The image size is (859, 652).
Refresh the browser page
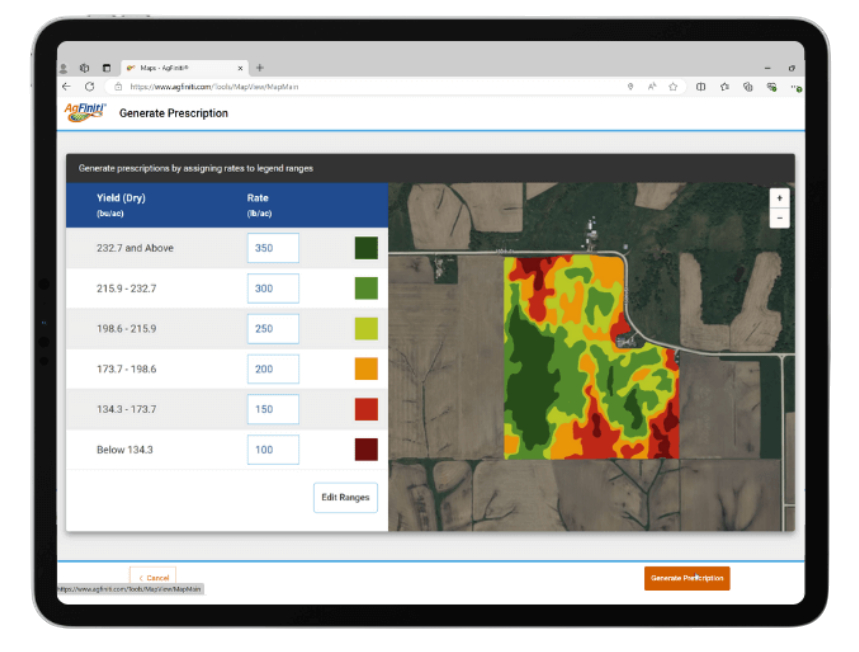(90, 87)
